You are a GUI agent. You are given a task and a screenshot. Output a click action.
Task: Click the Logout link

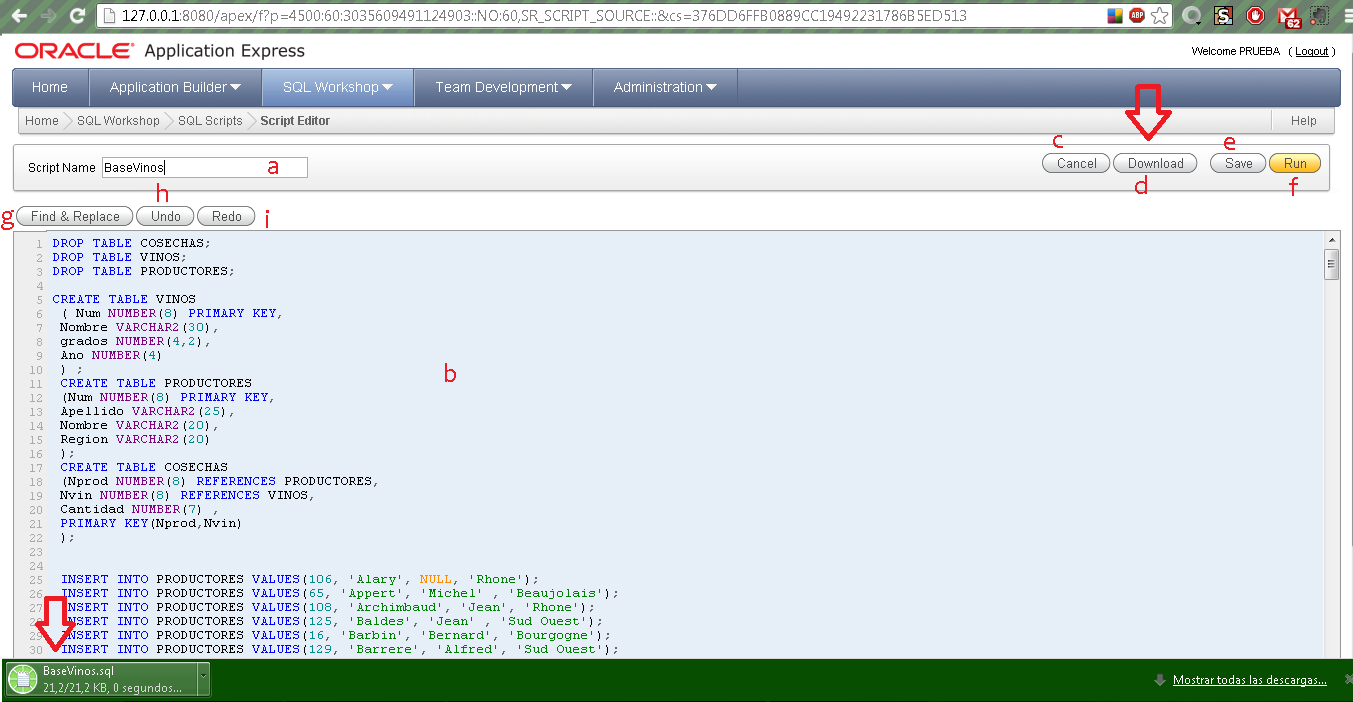click(1312, 51)
